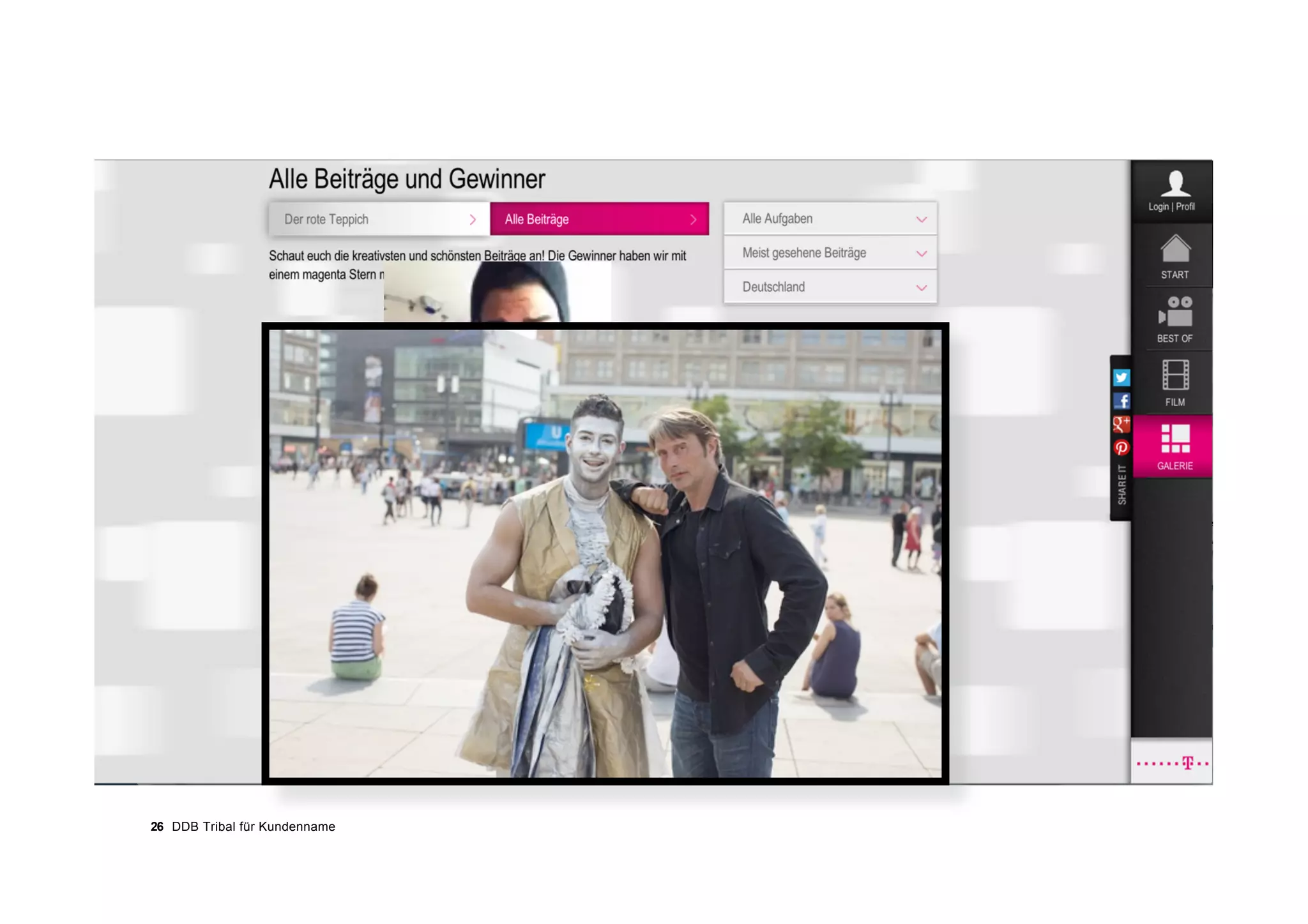This screenshot has width=1308, height=924.
Task: Click the Alle Beiträge und Gewinner heading
Action: pos(407,179)
